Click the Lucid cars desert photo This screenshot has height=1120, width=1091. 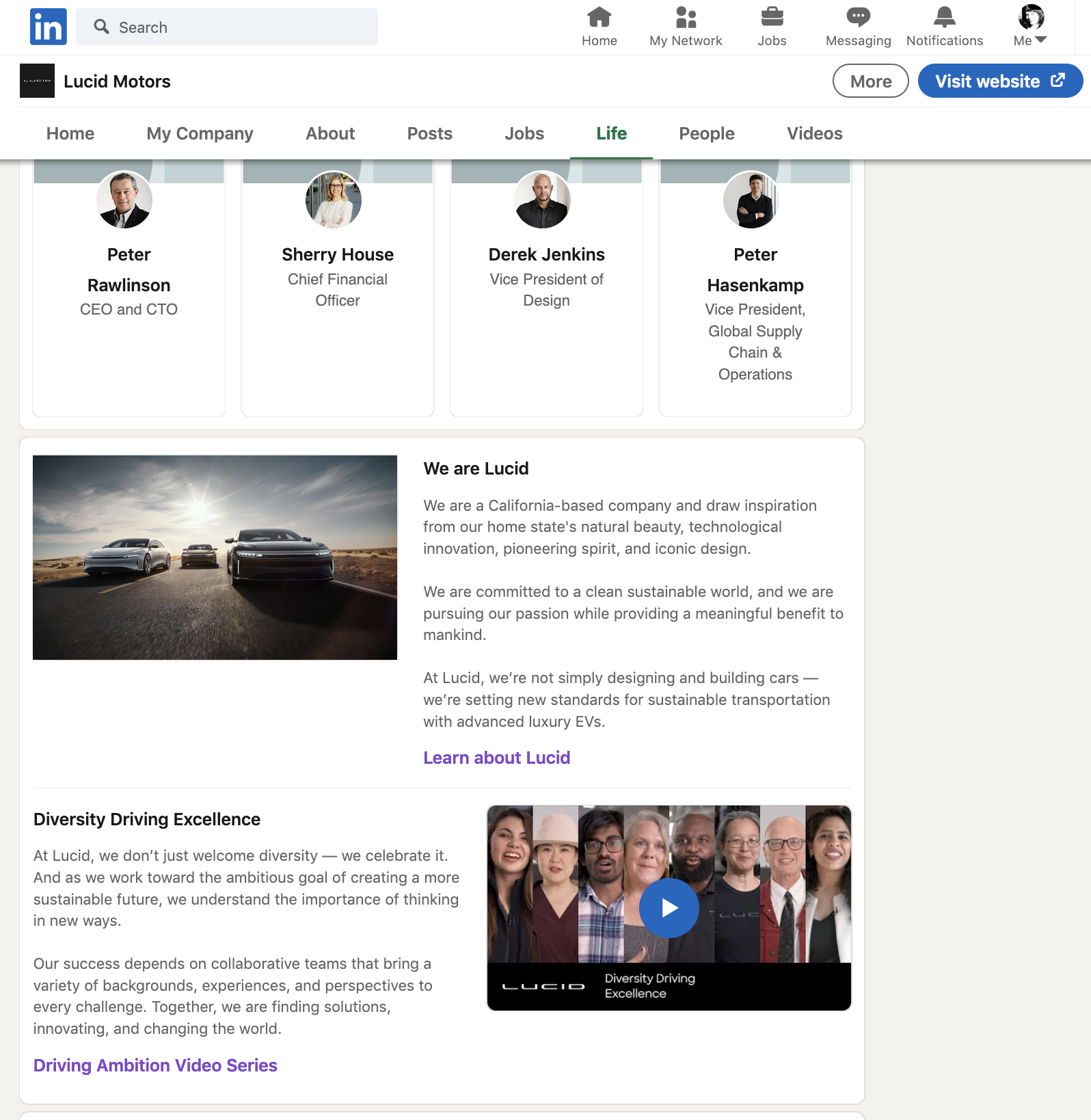[x=215, y=557]
